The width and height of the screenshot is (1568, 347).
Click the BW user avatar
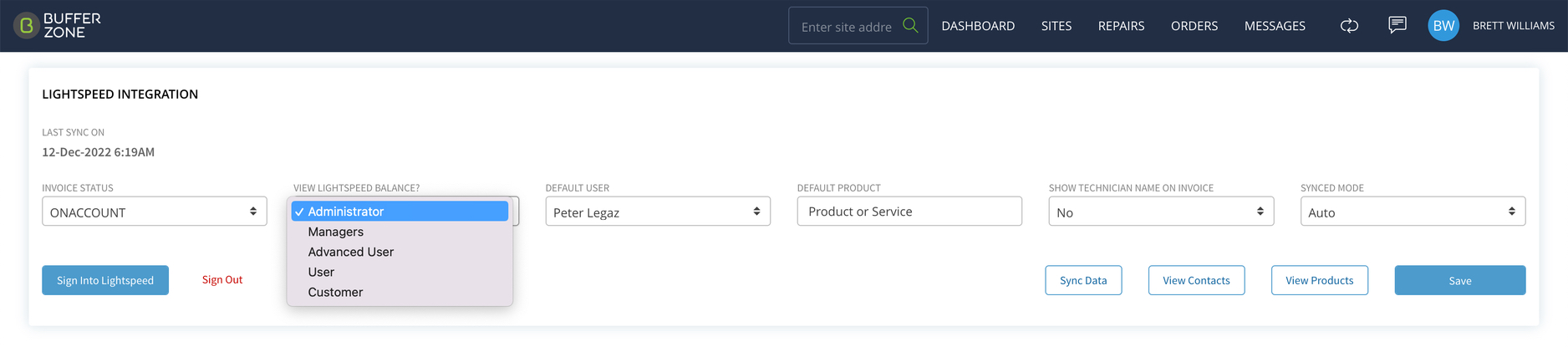1443,26
